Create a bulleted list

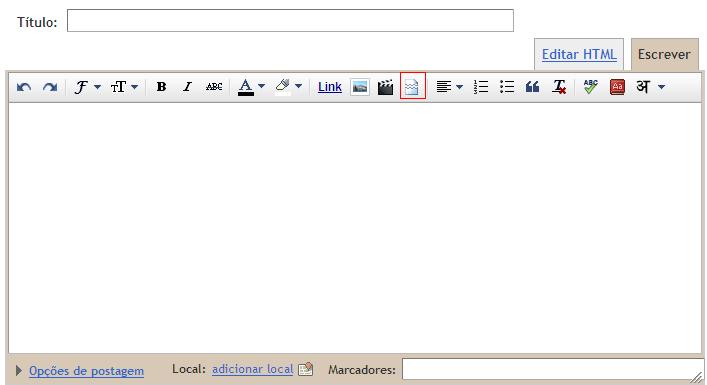507,87
